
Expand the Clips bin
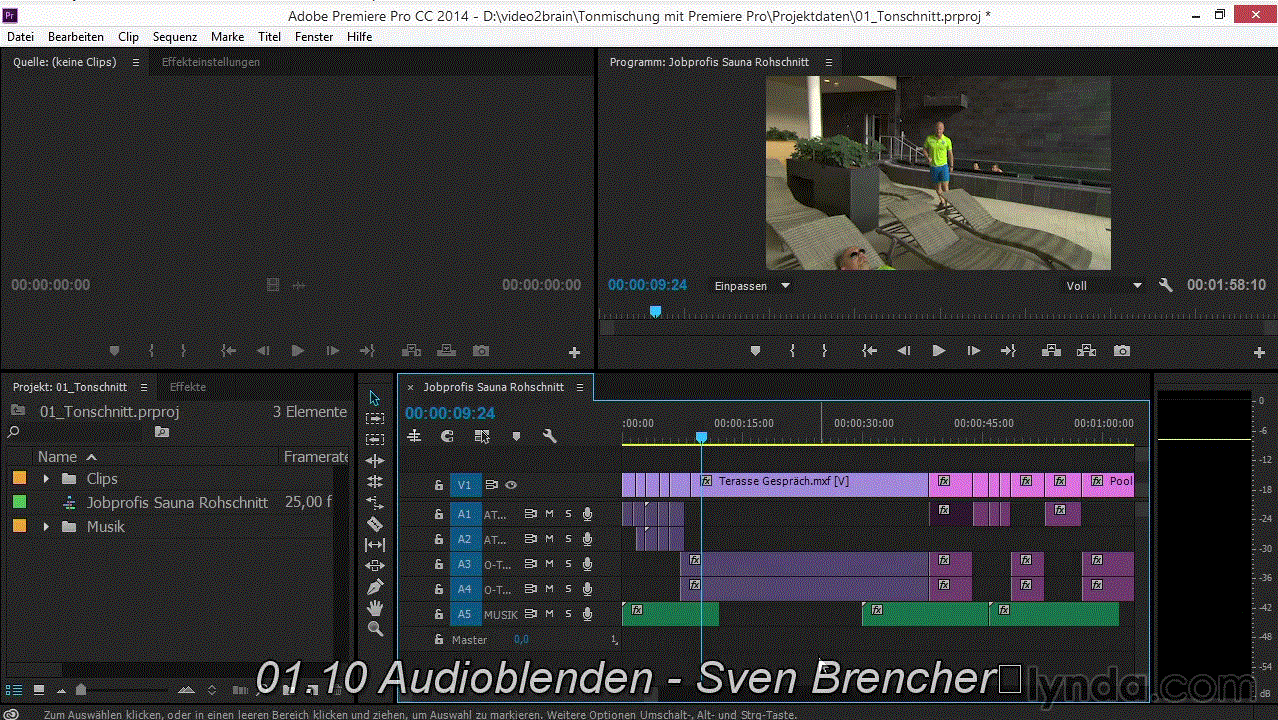pos(46,478)
